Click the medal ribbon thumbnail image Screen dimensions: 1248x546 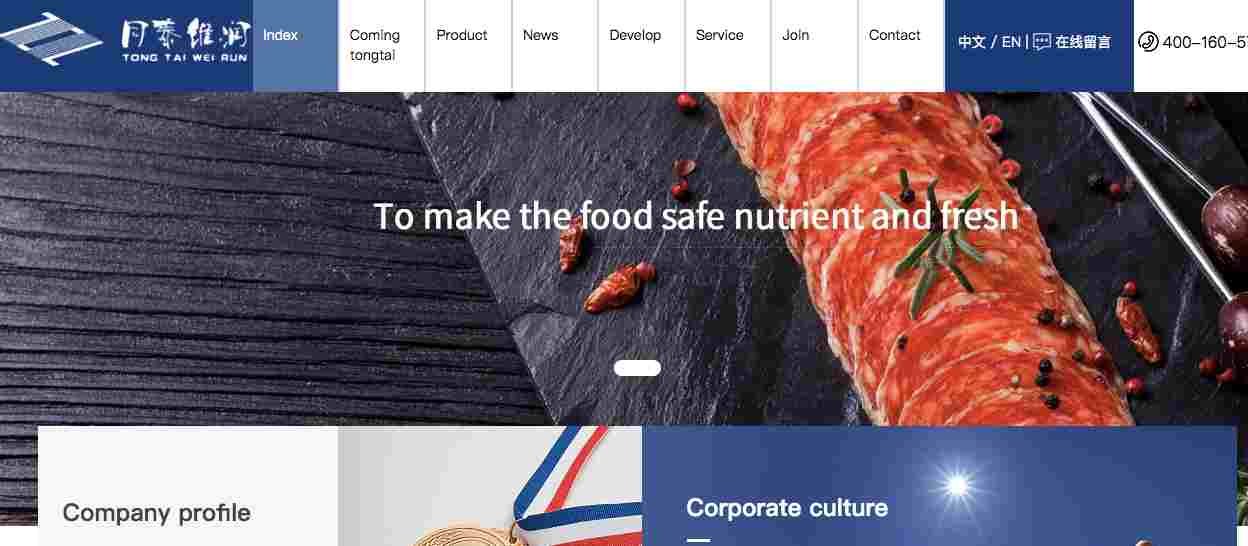(x=490, y=486)
